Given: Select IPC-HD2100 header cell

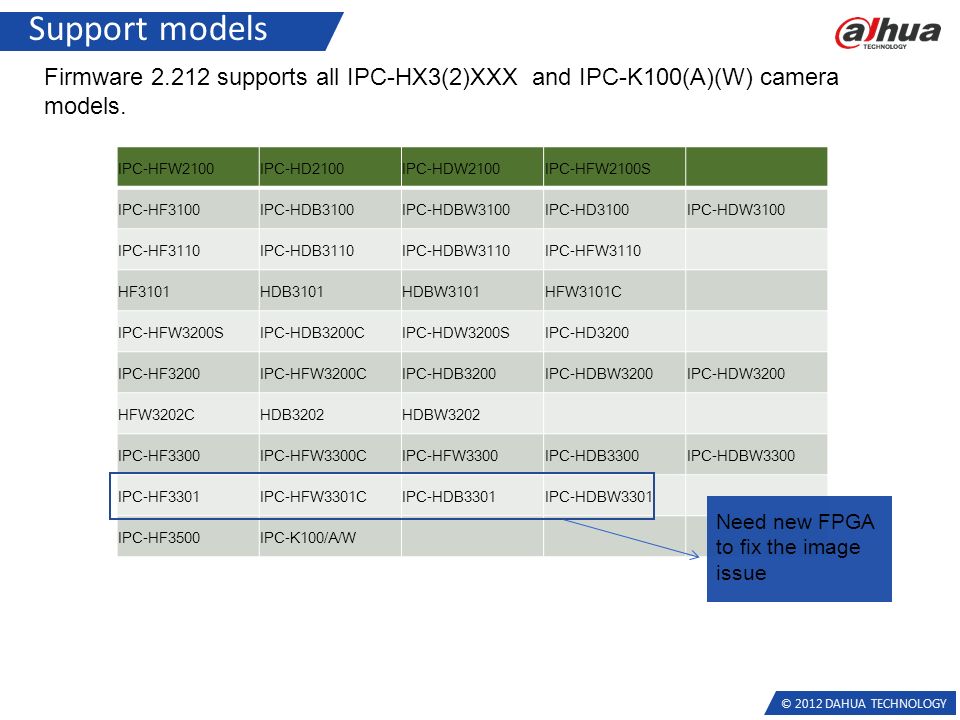Looking at the screenshot, I should 330,167.
